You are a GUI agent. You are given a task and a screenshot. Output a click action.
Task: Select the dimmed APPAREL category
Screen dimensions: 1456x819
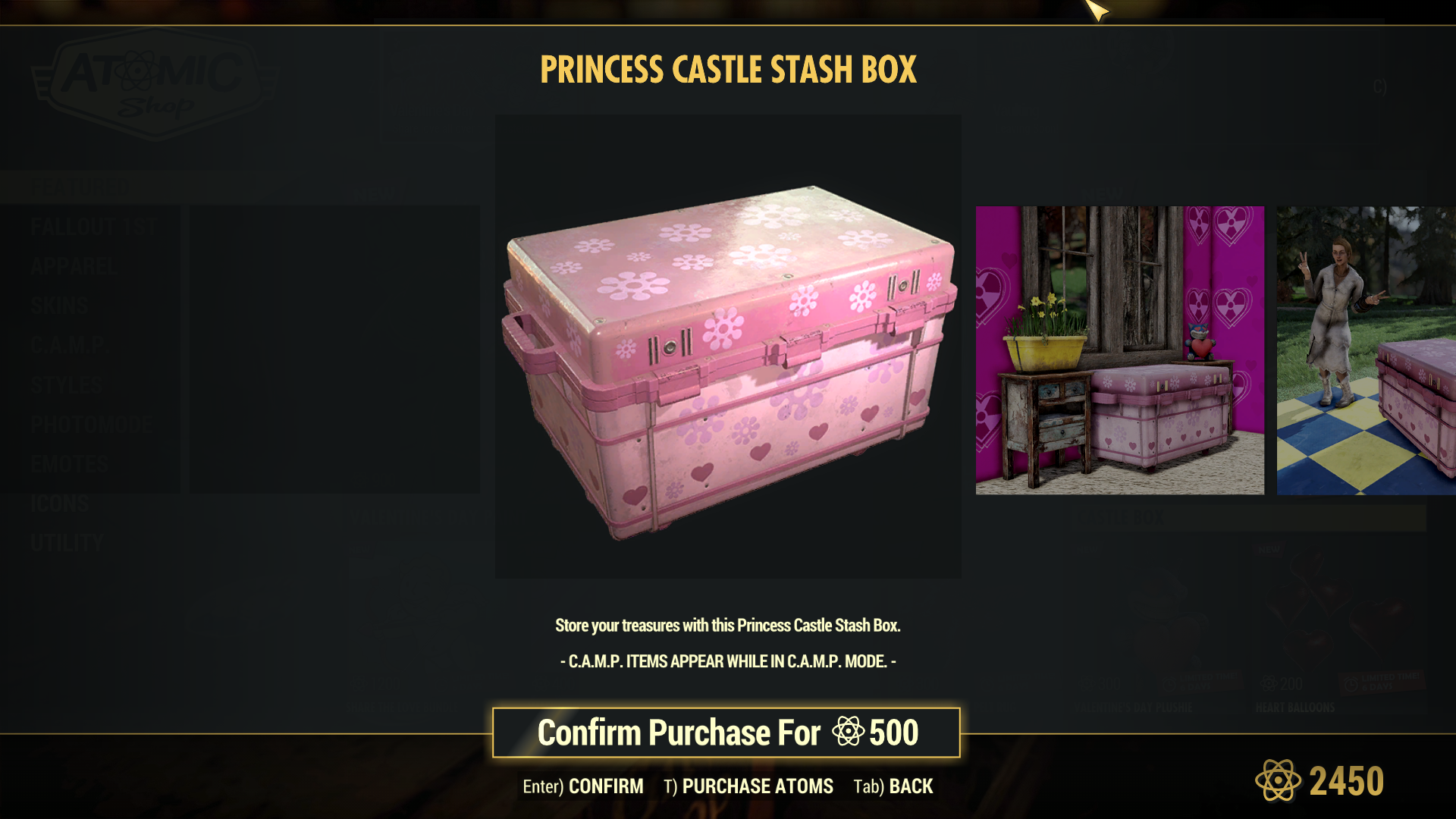pos(74,266)
